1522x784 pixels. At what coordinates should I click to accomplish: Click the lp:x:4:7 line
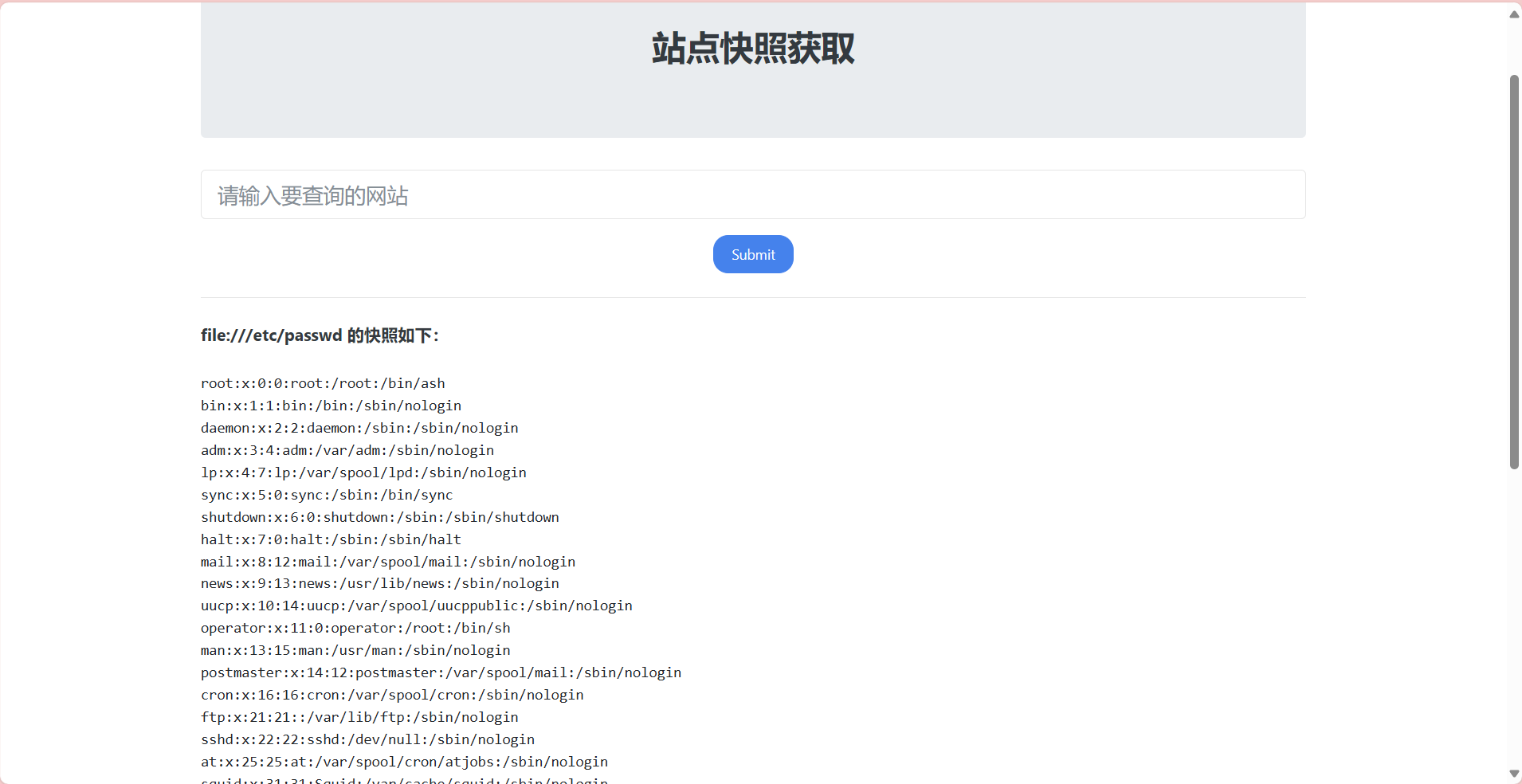tap(363, 472)
